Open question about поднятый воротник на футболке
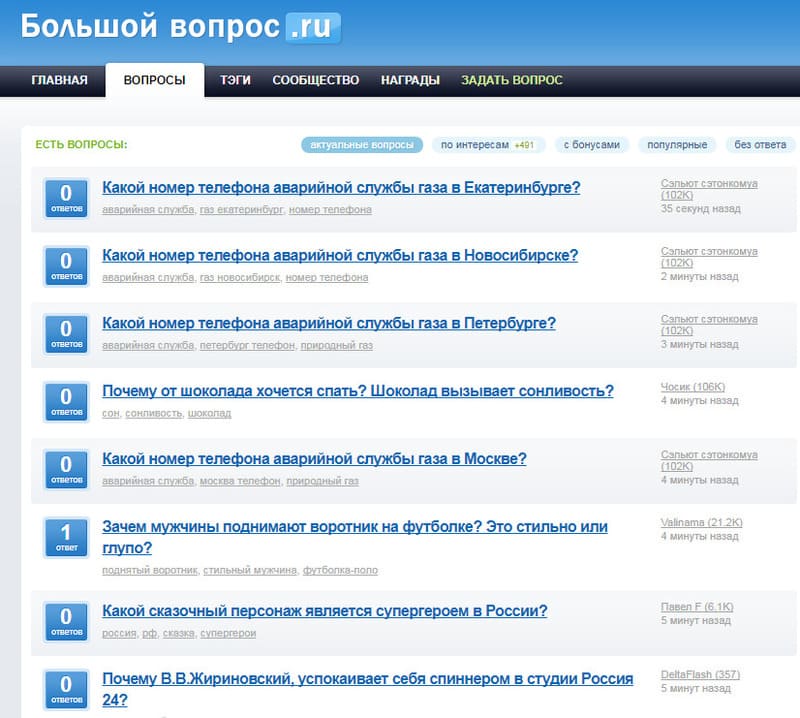Image resolution: width=800 pixels, height=718 pixels. 354,527
